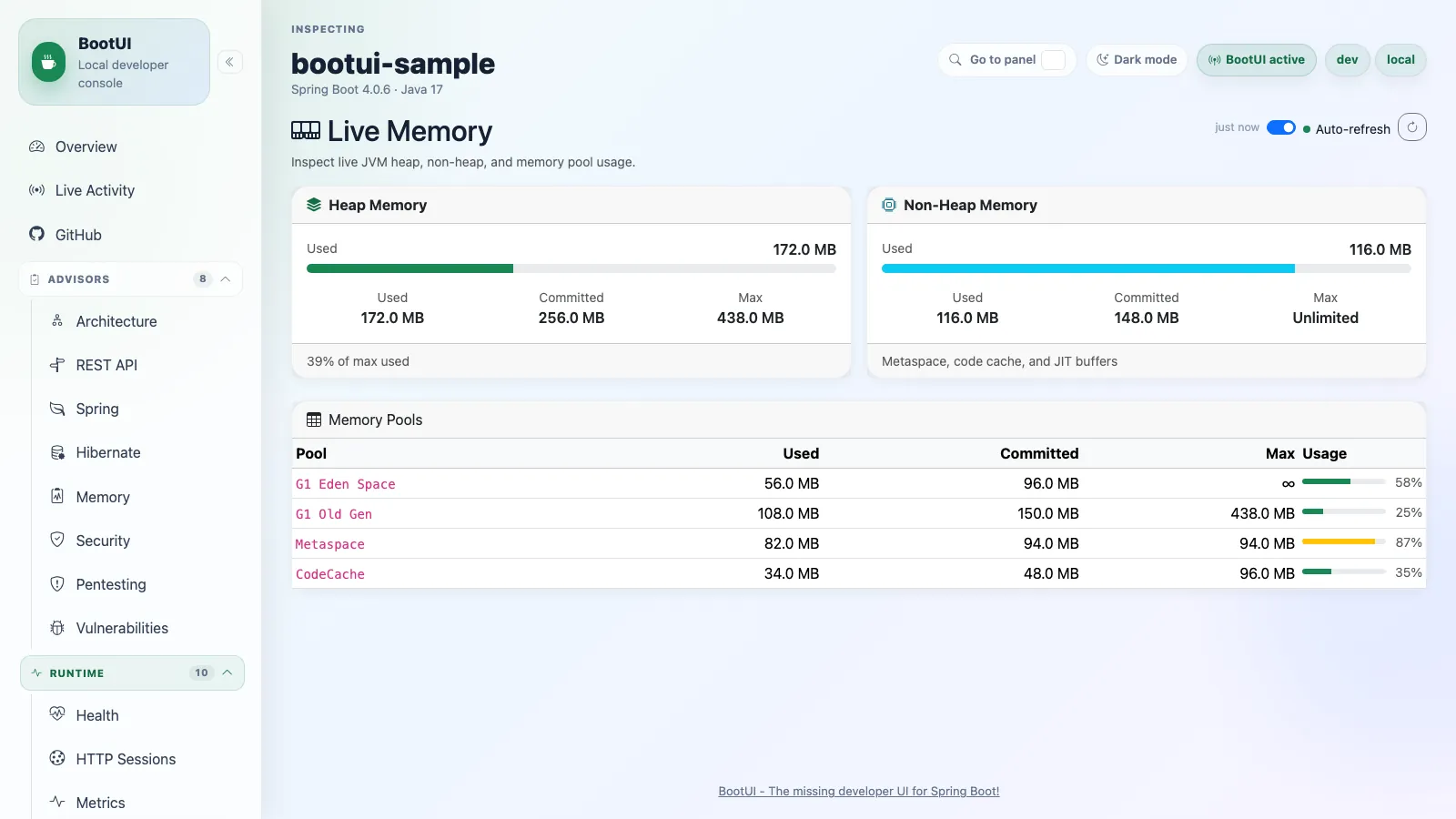
Task: Click the GitHub octocat icon
Action: (36, 234)
